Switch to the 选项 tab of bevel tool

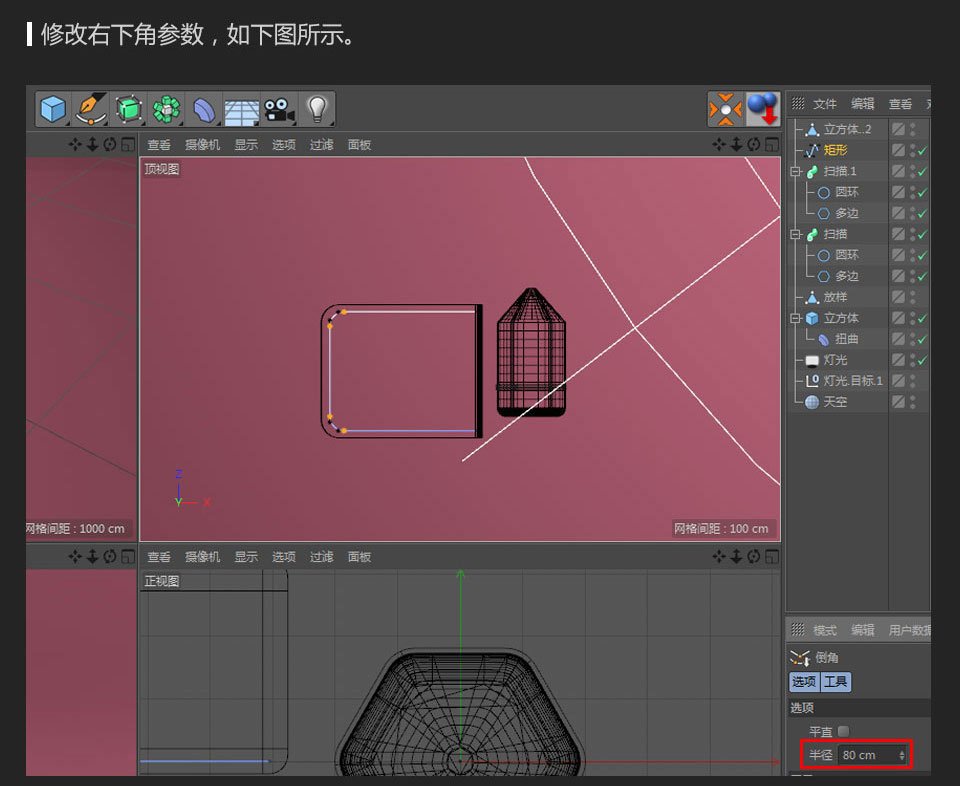pos(804,682)
